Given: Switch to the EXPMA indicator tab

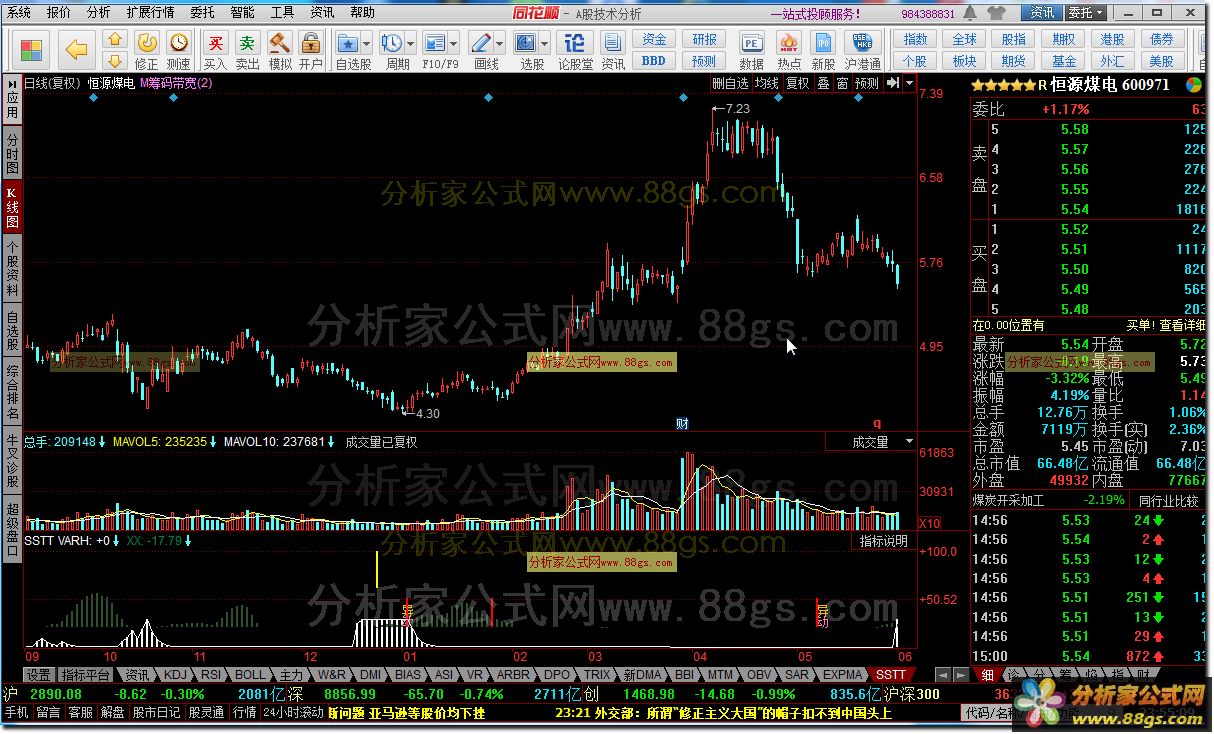Looking at the screenshot, I should 843,675.
